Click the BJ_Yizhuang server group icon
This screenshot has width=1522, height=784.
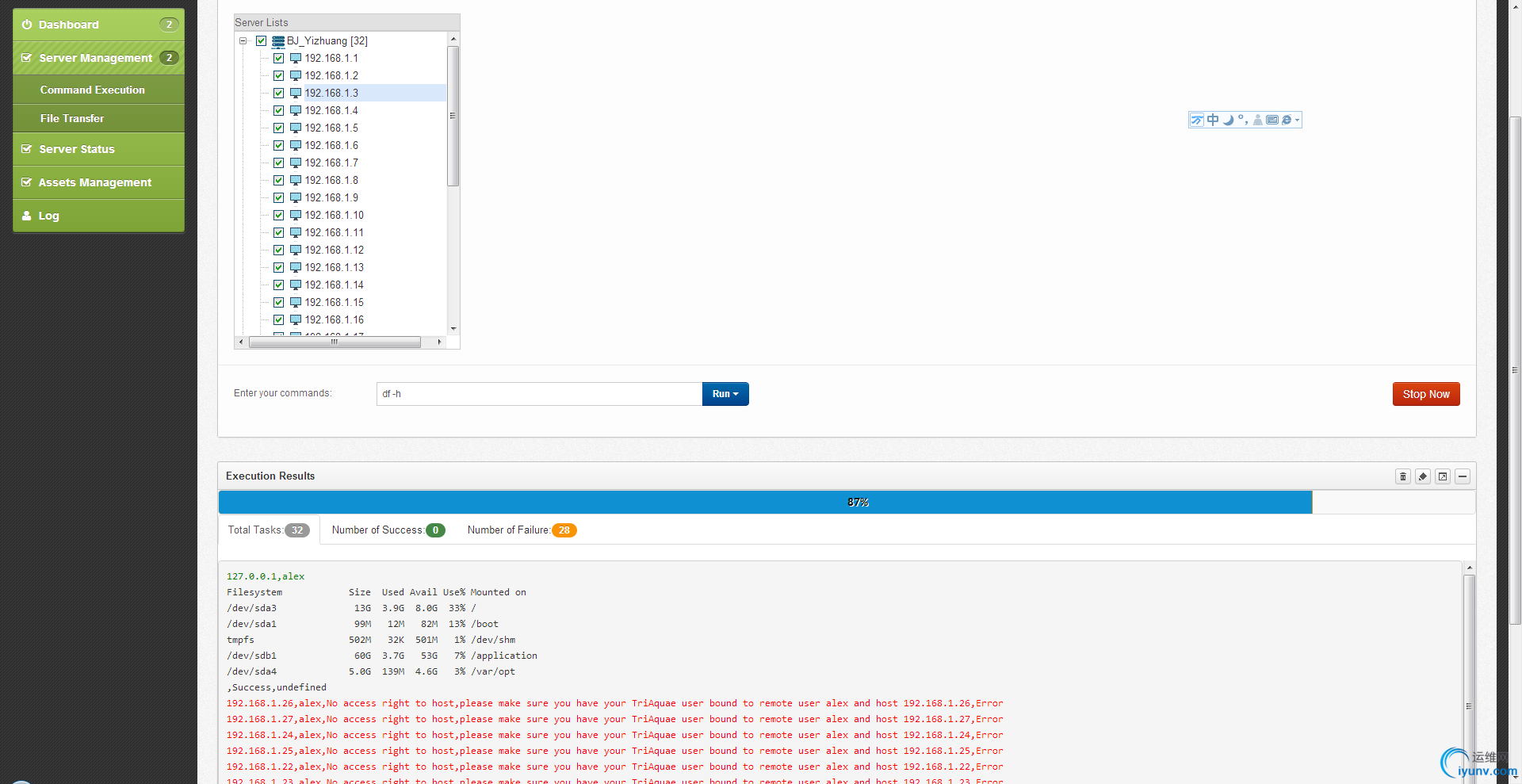click(x=278, y=41)
